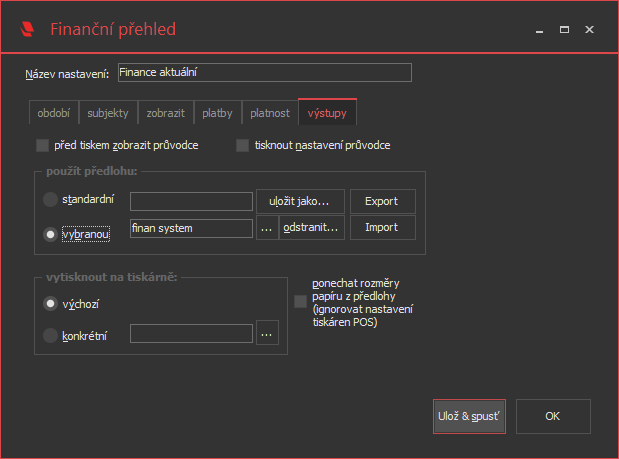Click the red app logo icon
The width and height of the screenshot is (619, 459).
(x=28, y=29)
